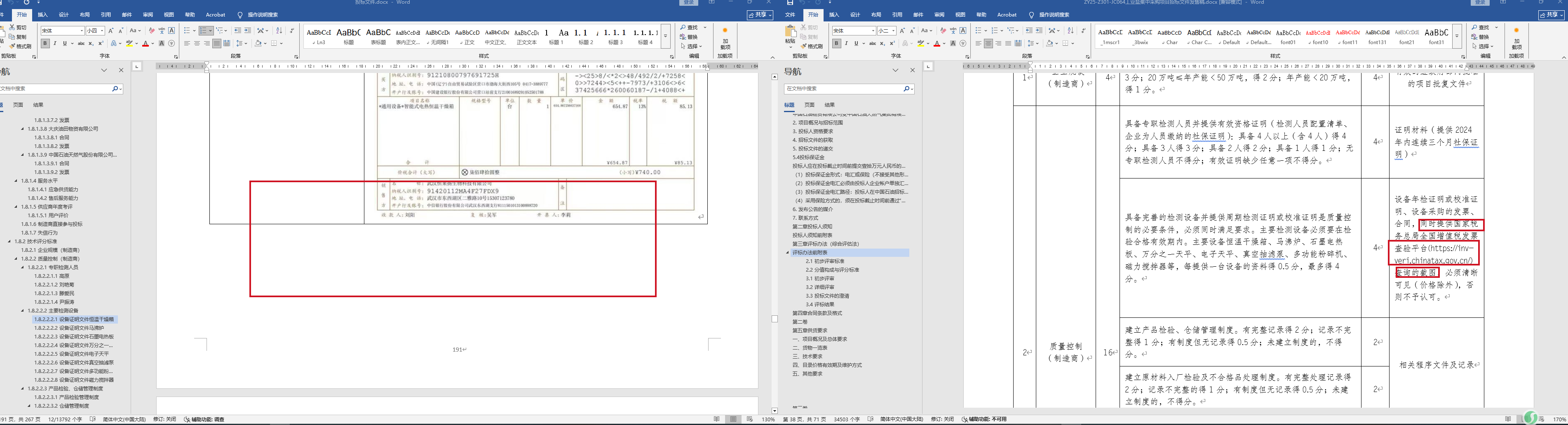The height and width of the screenshot is (425, 1568).
Task: Click the Subscript icon in the left window
Action: [x=91, y=44]
